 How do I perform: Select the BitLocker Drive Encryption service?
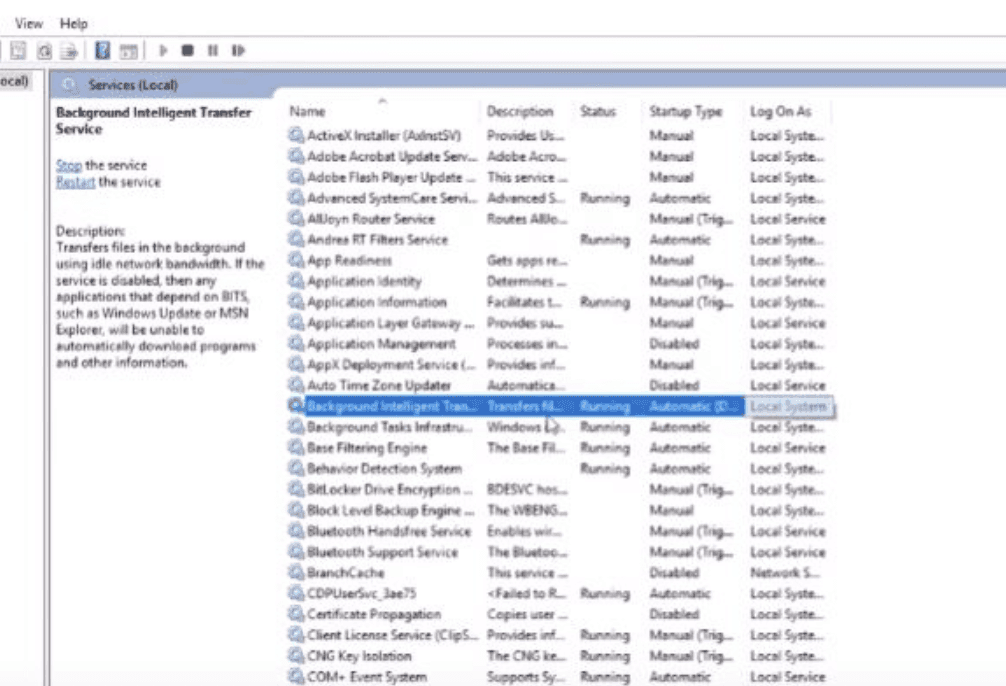pyautogui.click(x=559, y=489)
